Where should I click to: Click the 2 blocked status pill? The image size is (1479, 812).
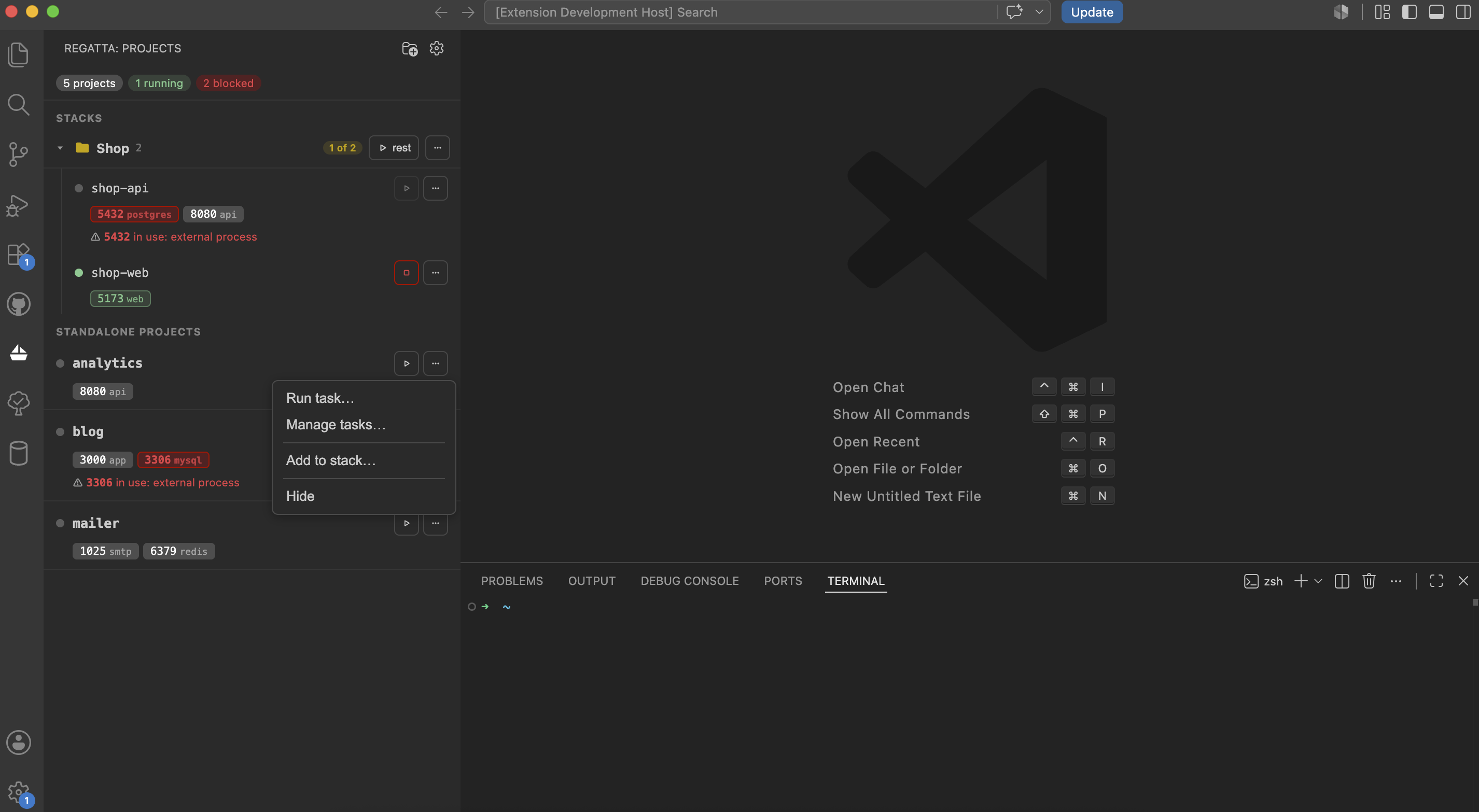[229, 83]
